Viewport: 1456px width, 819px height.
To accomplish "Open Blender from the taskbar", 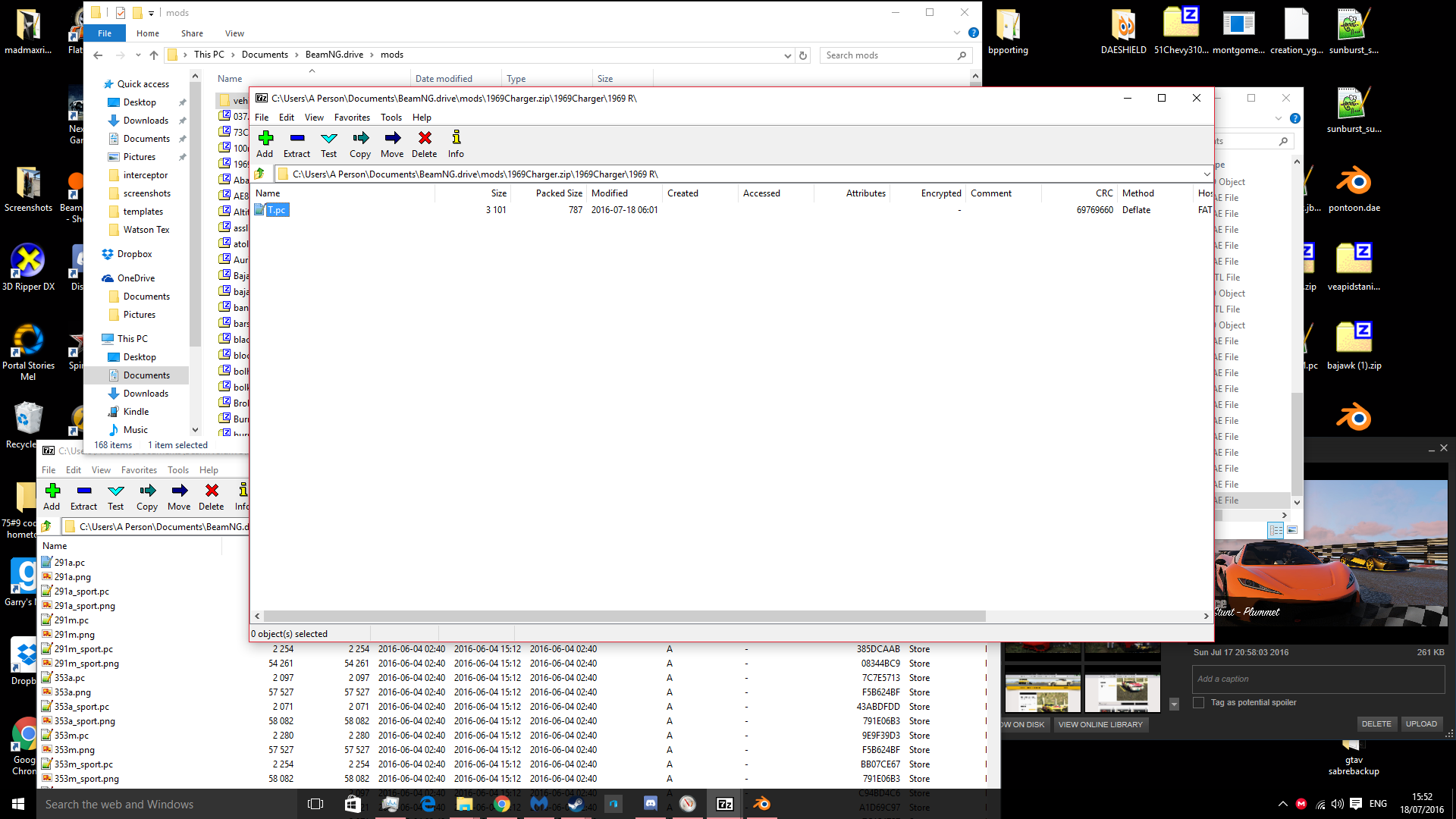I will [x=761, y=804].
